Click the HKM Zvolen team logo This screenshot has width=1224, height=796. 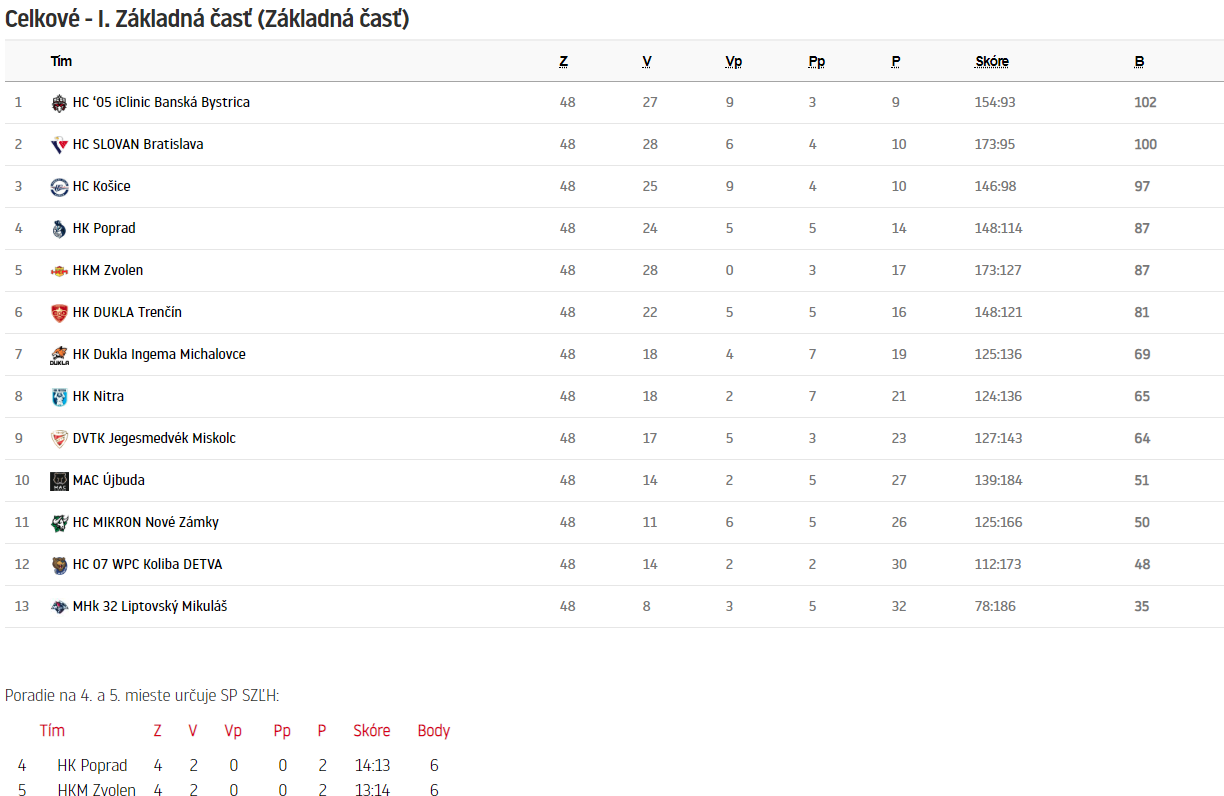pyautogui.click(x=59, y=271)
